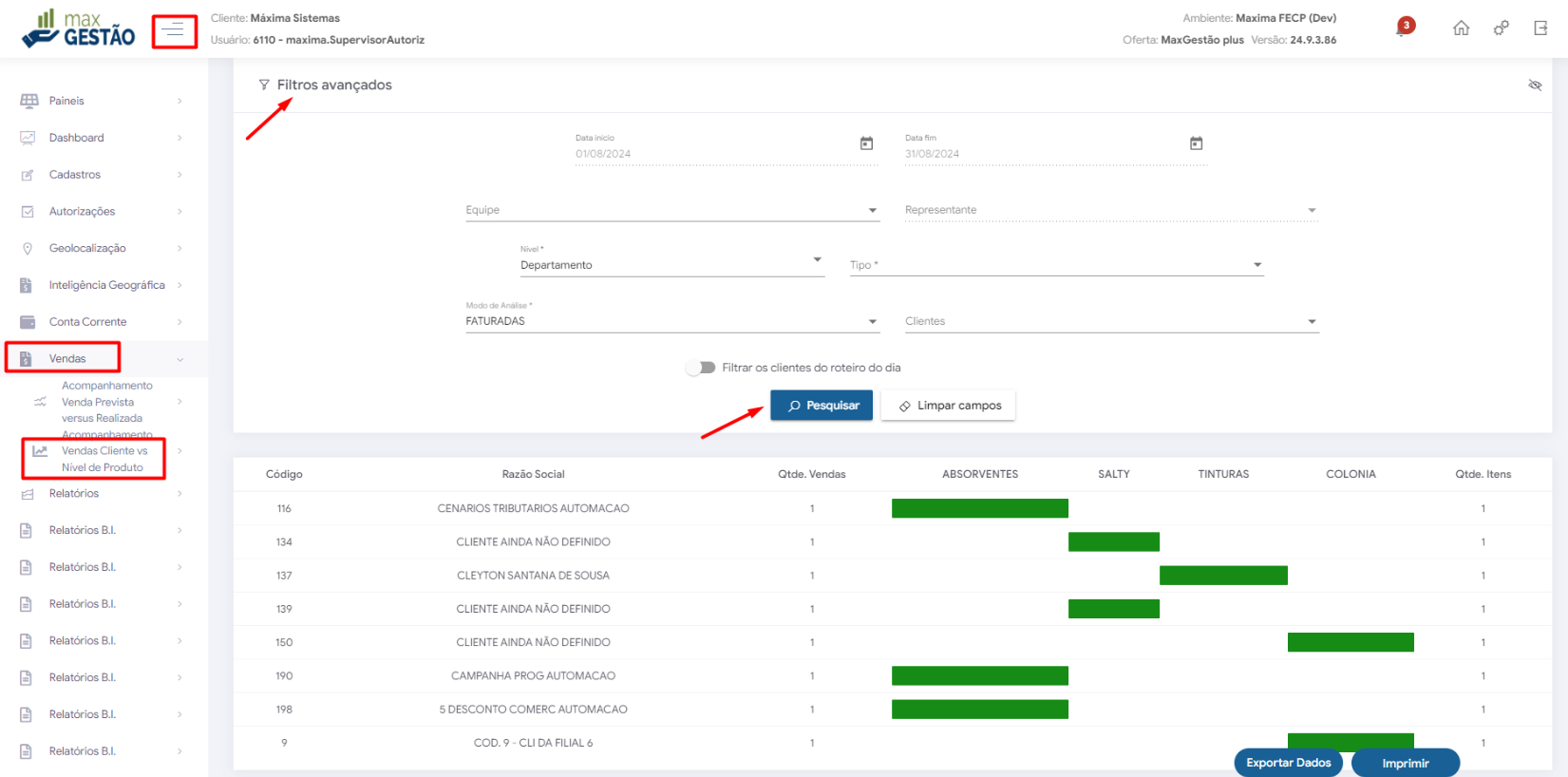Open the notifications bell icon
The width and height of the screenshot is (1568, 777).
click(1403, 28)
